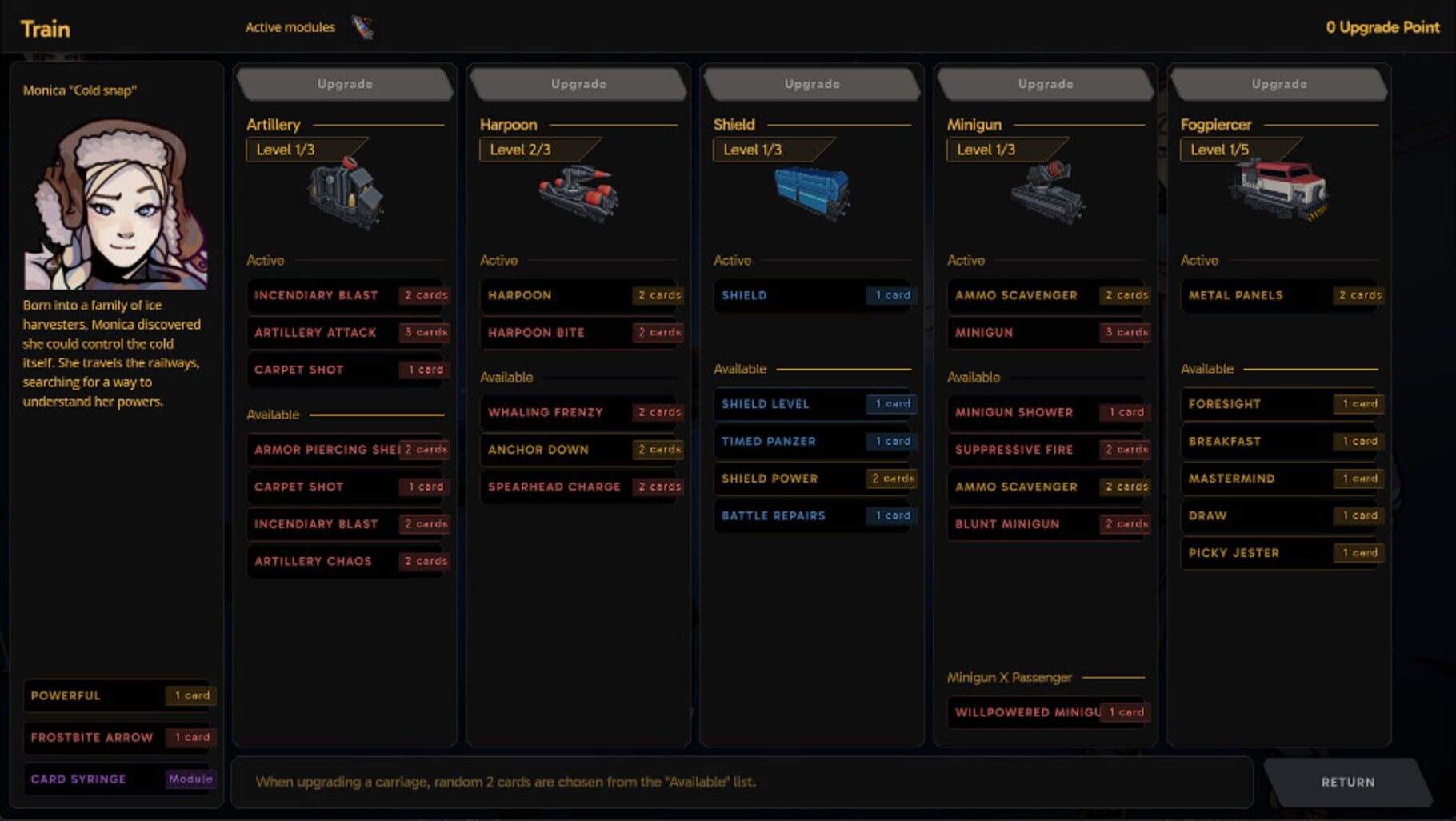Click the Battle Repairs card in Shield
Screen dimensions: 1456x821
811,515
